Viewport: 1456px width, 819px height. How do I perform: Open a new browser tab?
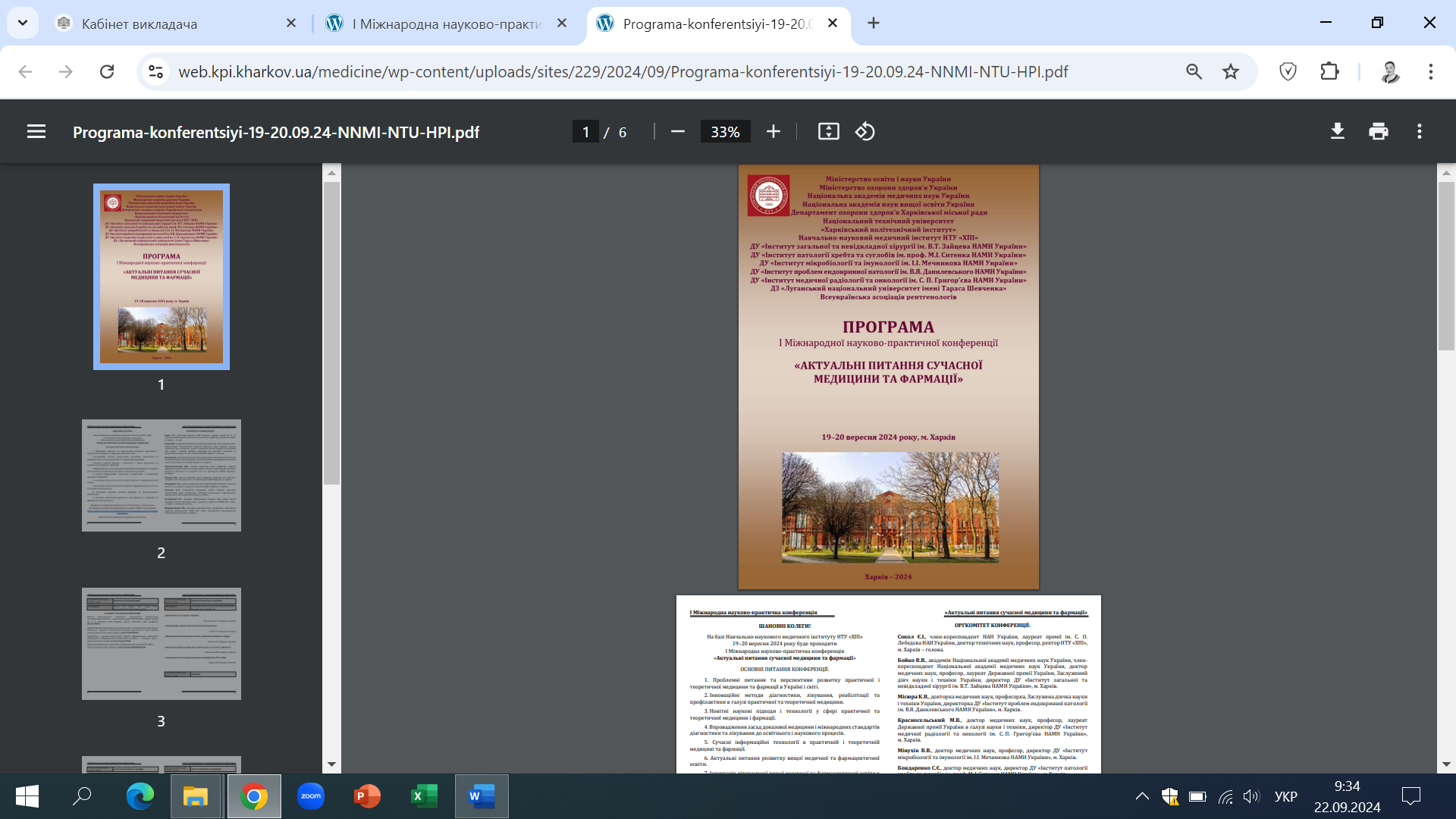pyautogui.click(x=874, y=23)
